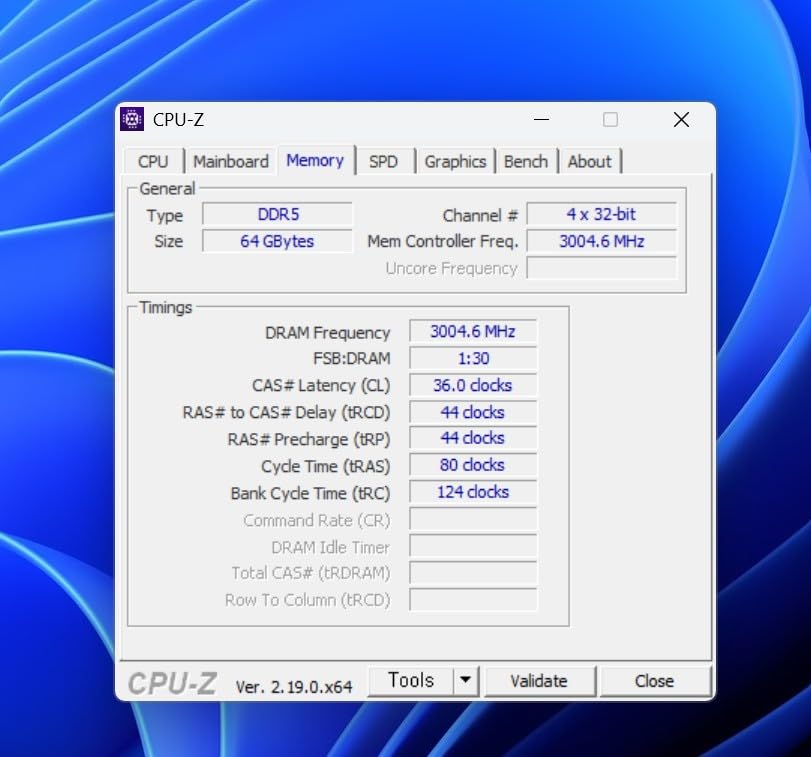Screen dimensions: 811x757
Task: Click the empty Row To Column field
Action: [473, 600]
